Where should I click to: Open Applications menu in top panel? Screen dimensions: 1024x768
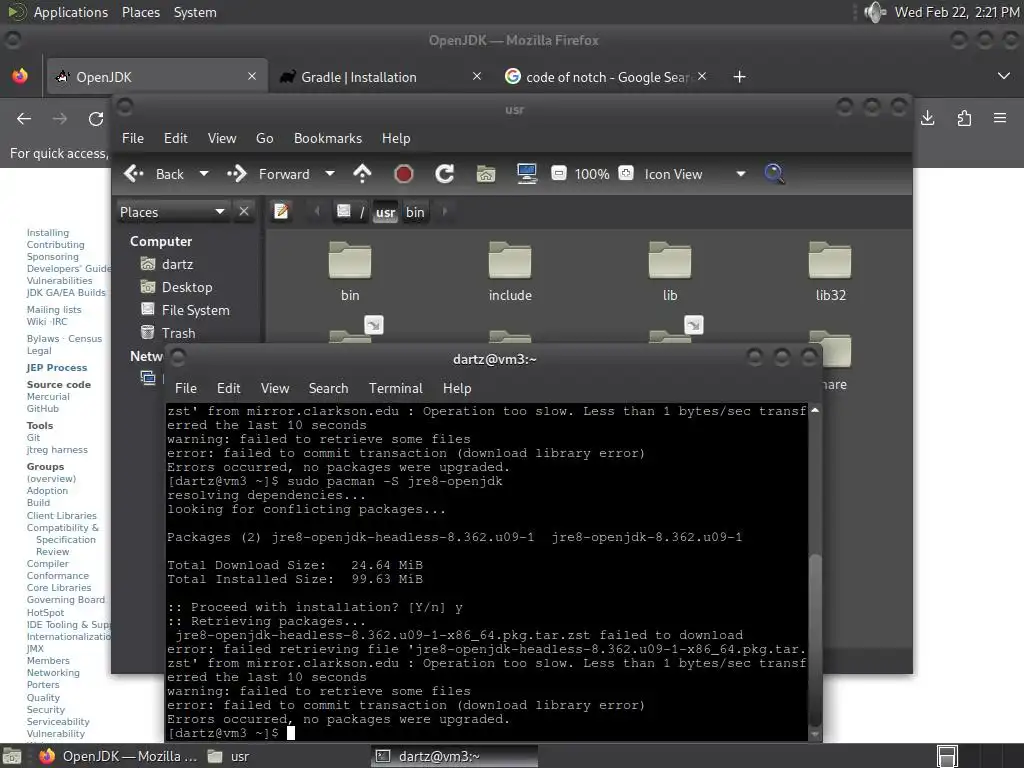71,12
